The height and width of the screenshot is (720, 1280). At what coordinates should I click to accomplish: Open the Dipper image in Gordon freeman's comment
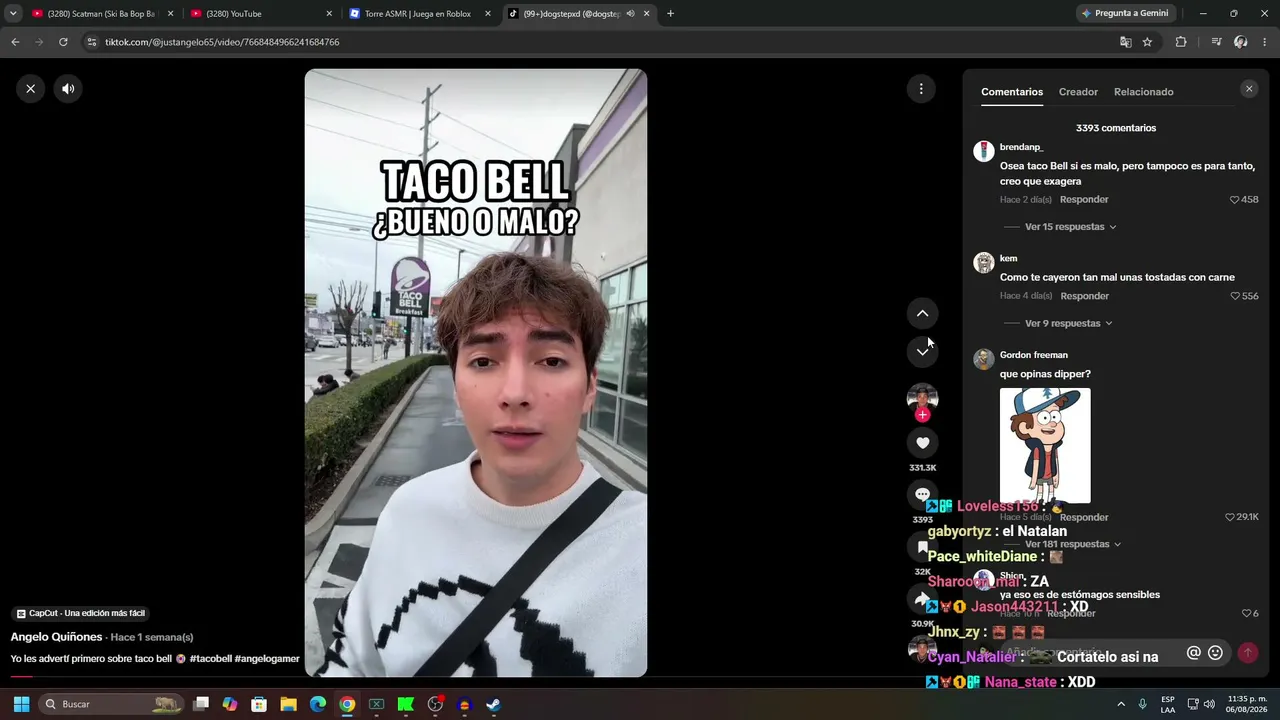1045,446
